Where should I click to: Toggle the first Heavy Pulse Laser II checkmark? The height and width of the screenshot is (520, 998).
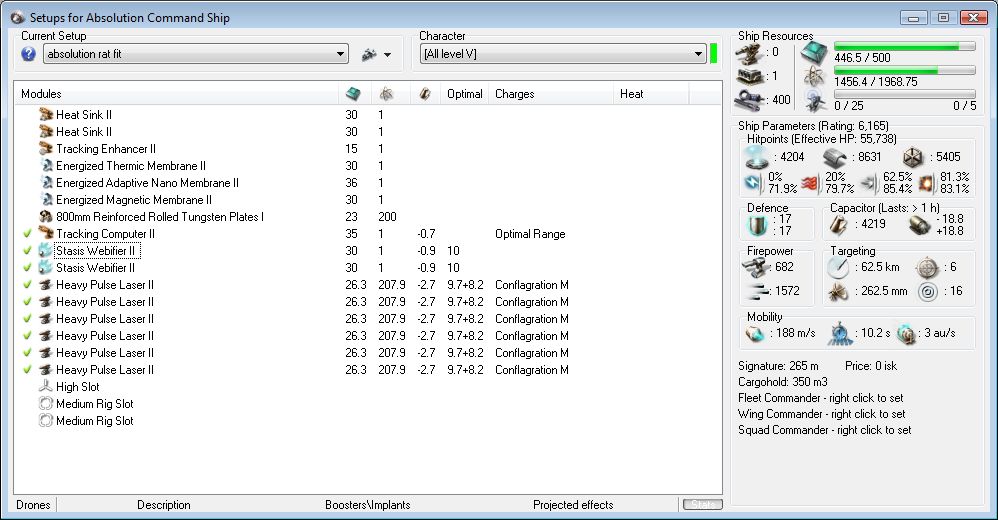(x=27, y=285)
